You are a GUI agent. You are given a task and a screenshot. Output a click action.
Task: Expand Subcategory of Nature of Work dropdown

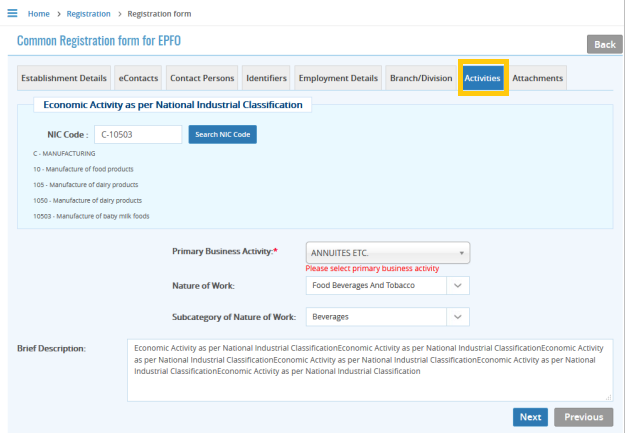[387, 317]
